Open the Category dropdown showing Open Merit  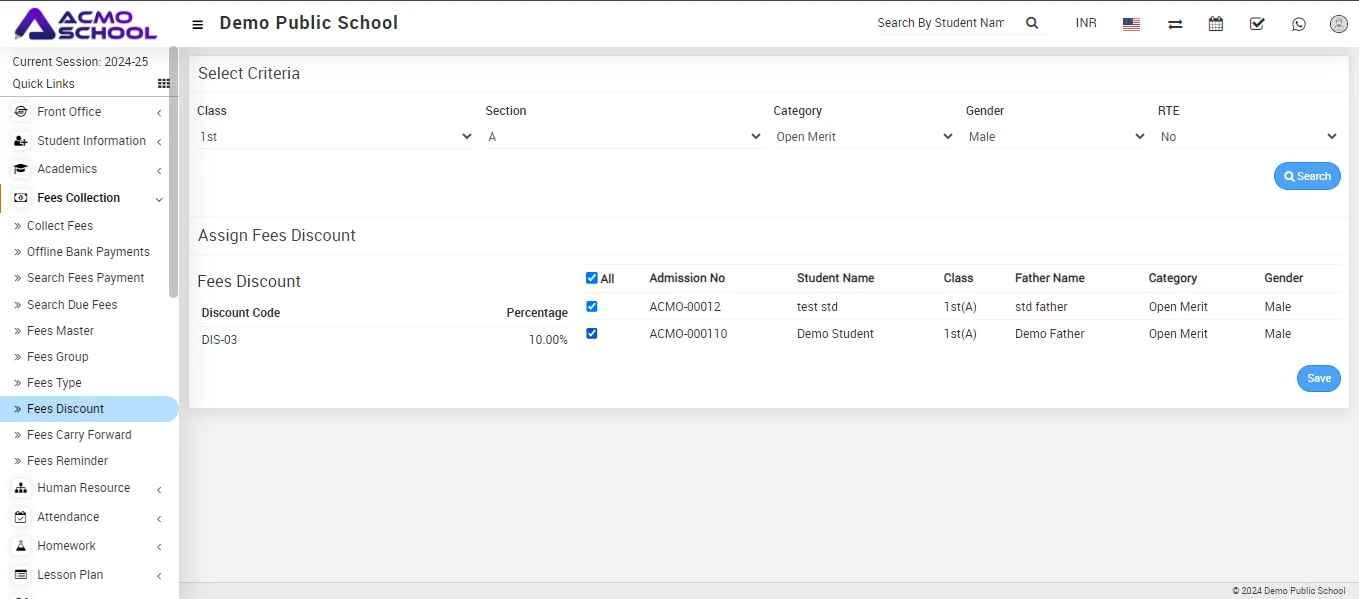click(x=863, y=137)
